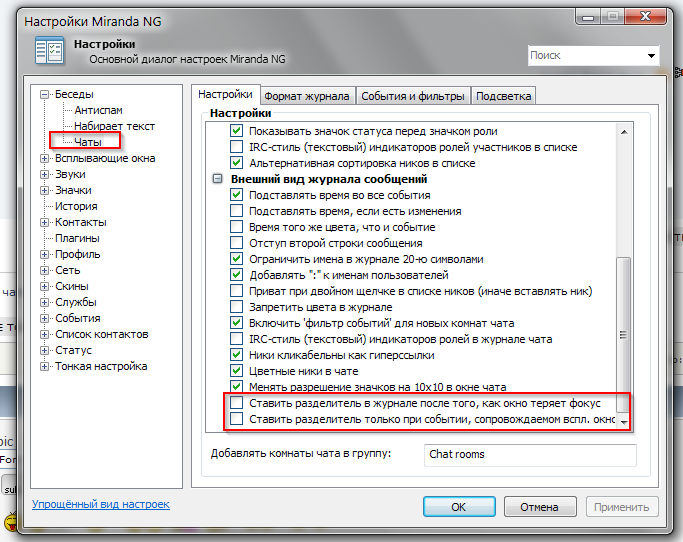Viewport: 683px width, 542px height.
Task: Uncheck Подставлять время во все события
Action: tap(237, 195)
